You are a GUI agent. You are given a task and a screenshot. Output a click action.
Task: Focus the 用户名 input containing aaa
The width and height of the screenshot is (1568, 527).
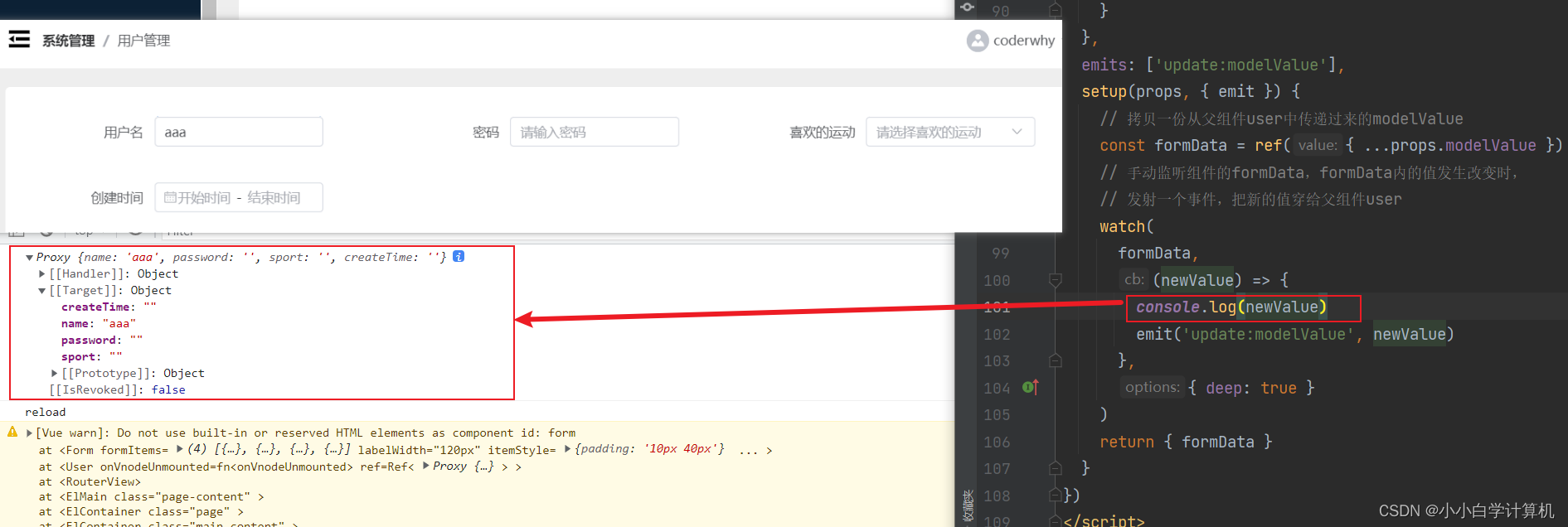click(x=239, y=132)
